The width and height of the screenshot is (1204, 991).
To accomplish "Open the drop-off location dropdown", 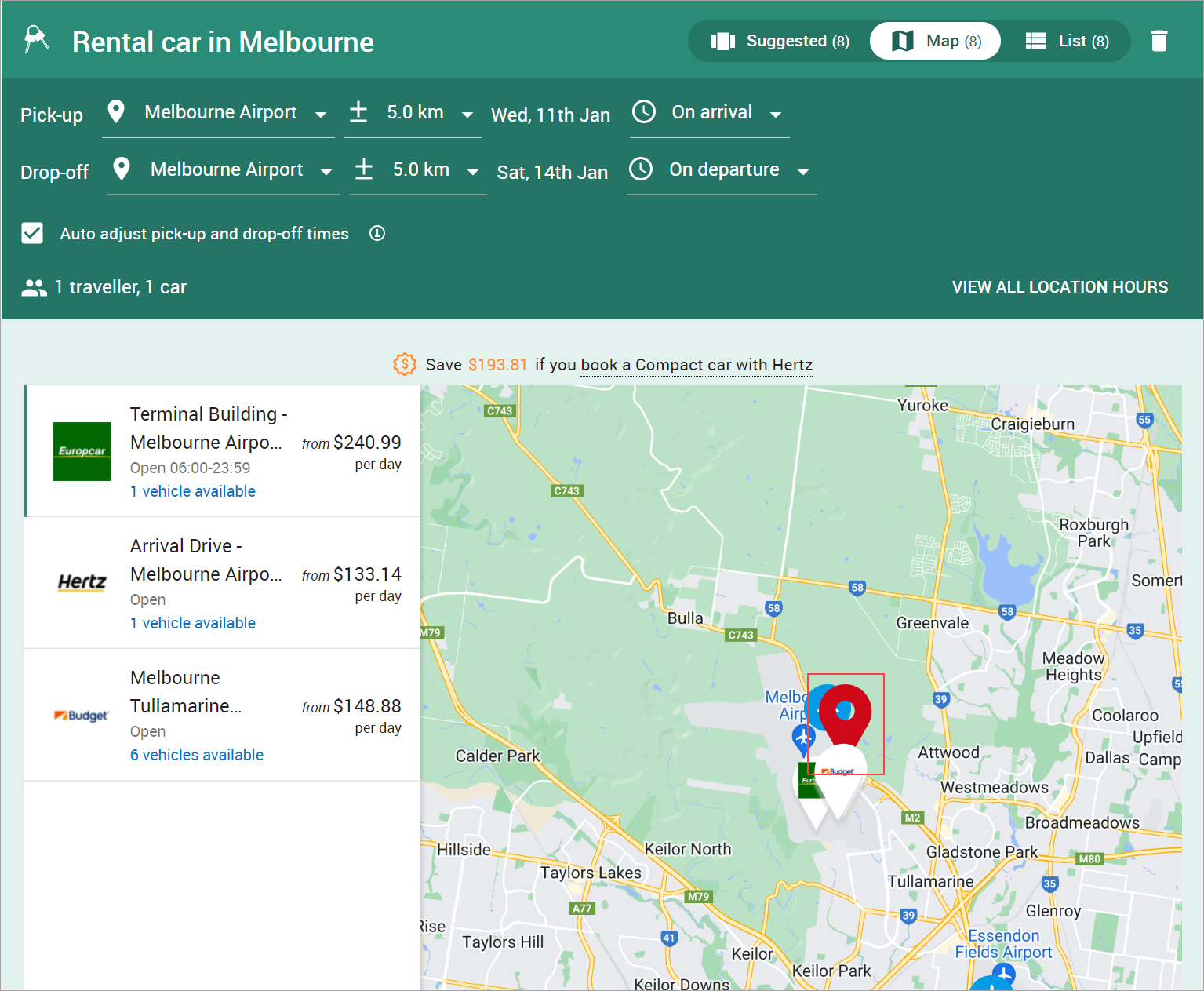I will tap(224, 170).
